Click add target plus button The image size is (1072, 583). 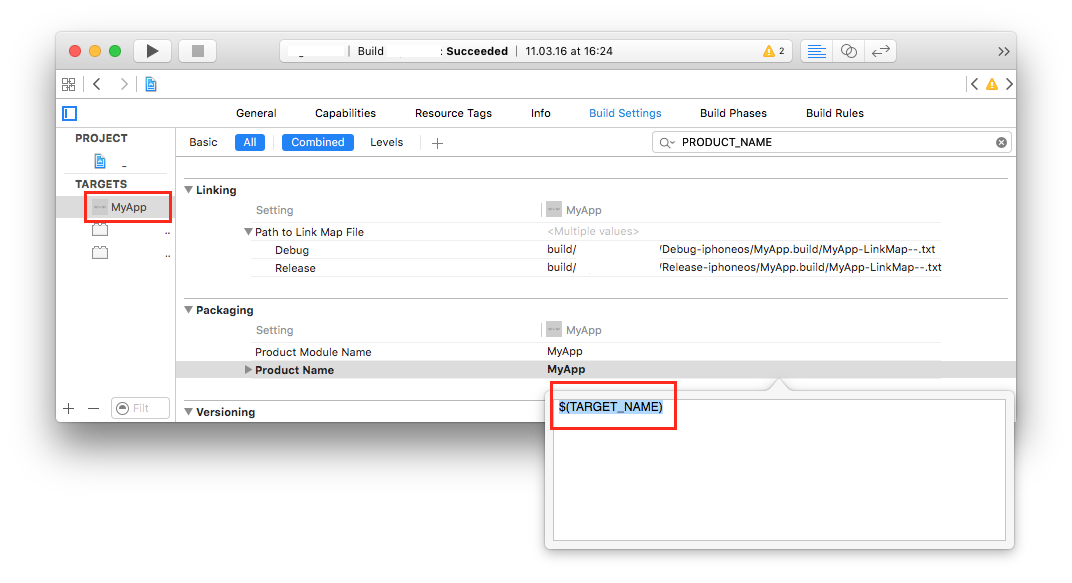point(69,408)
